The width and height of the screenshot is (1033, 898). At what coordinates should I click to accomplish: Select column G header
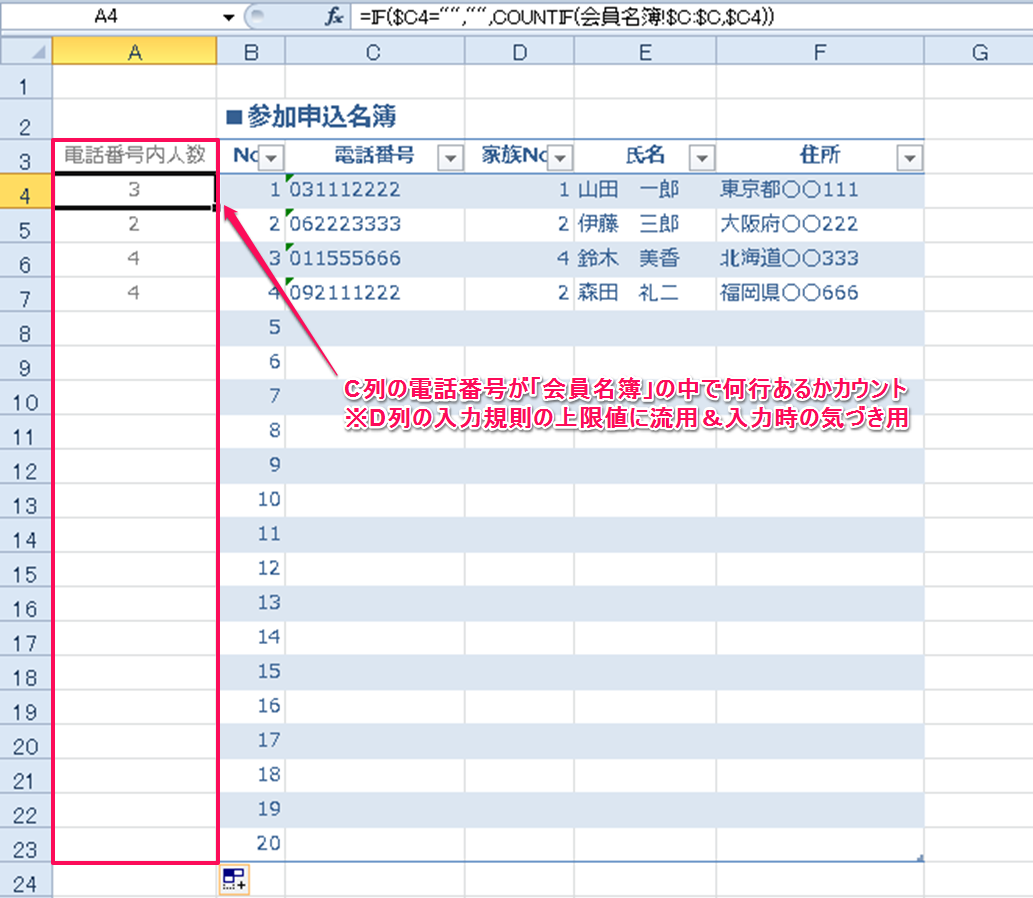pos(978,52)
